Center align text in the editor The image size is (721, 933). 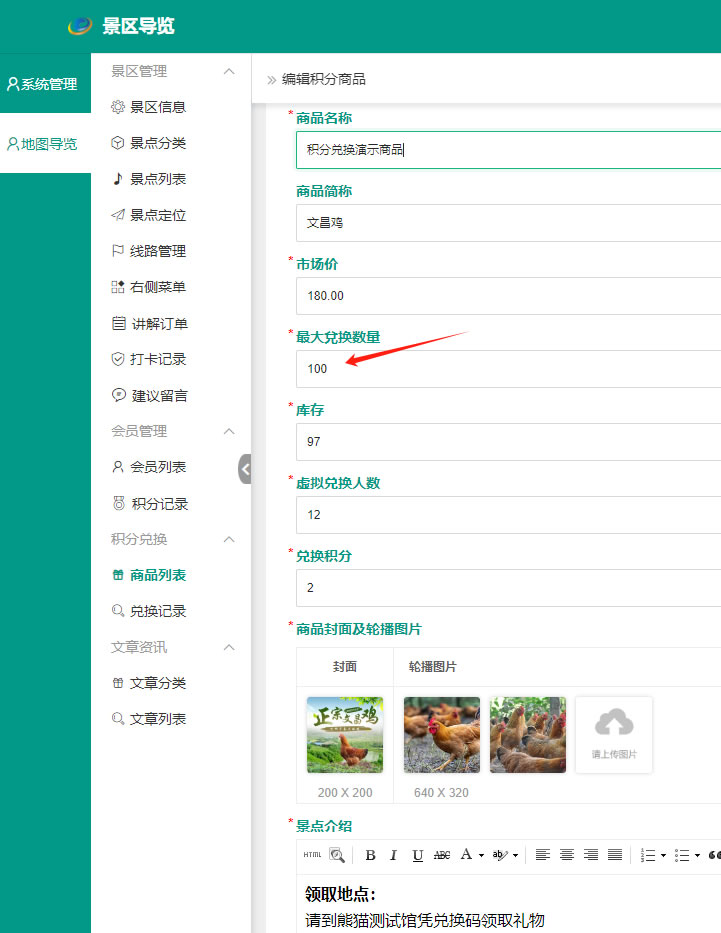567,855
